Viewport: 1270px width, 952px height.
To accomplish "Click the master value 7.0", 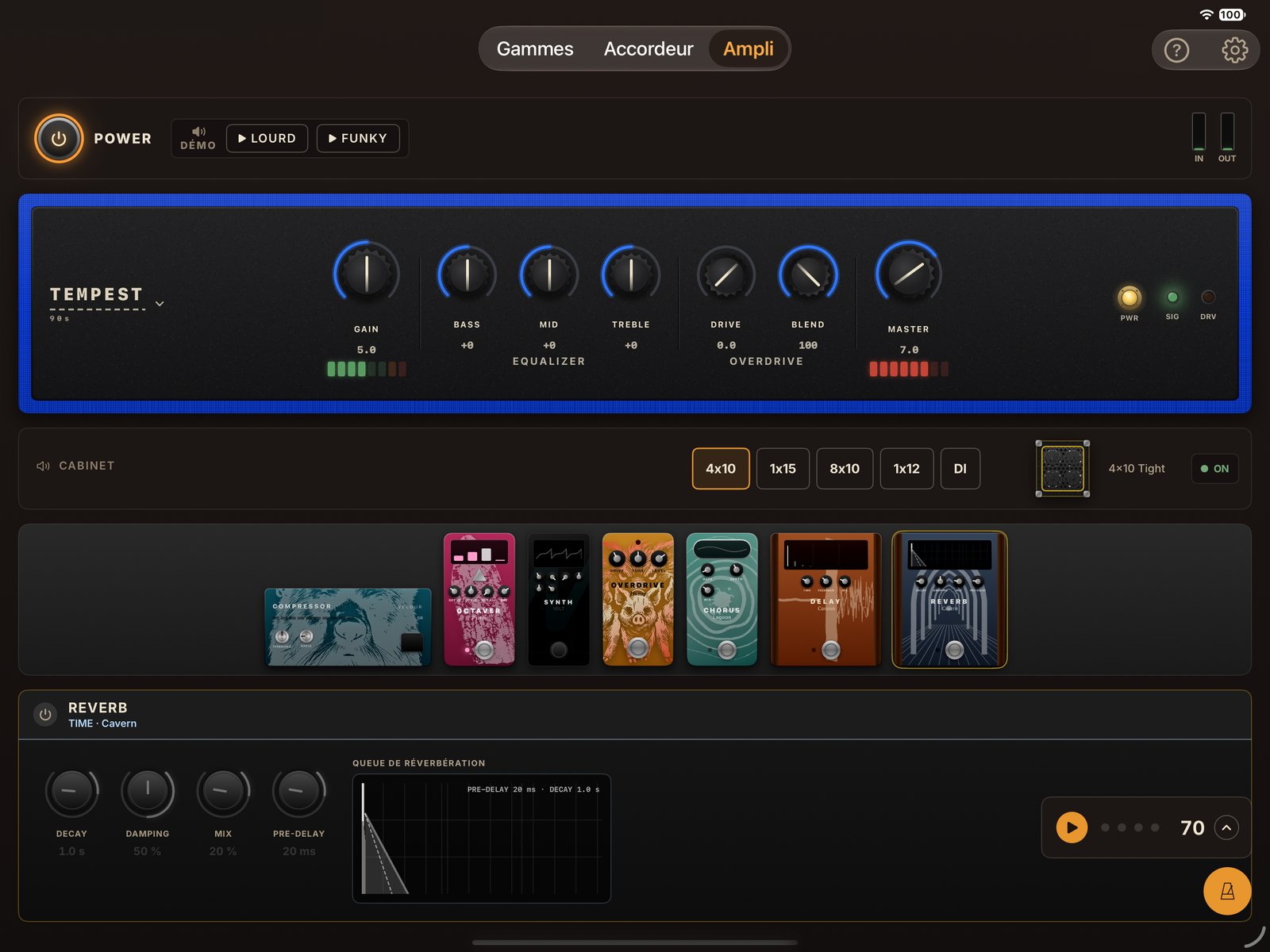I will [909, 350].
